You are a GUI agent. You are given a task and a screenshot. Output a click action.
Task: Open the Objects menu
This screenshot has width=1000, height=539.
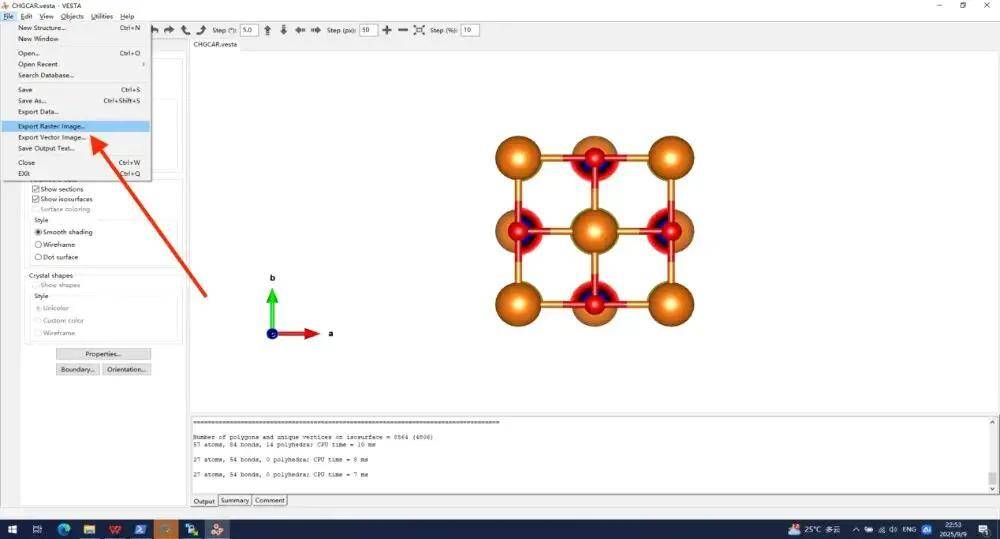(72, 17)
